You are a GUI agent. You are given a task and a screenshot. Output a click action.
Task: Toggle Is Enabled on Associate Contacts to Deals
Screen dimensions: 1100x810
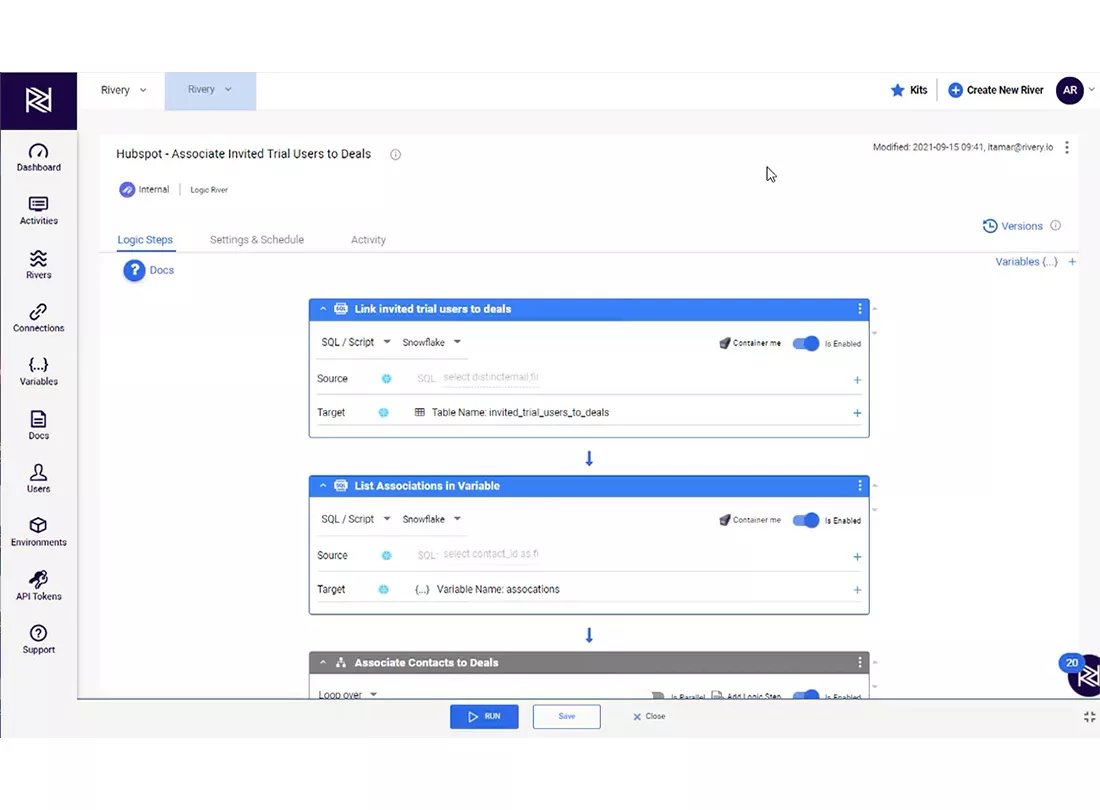[805, 694]
